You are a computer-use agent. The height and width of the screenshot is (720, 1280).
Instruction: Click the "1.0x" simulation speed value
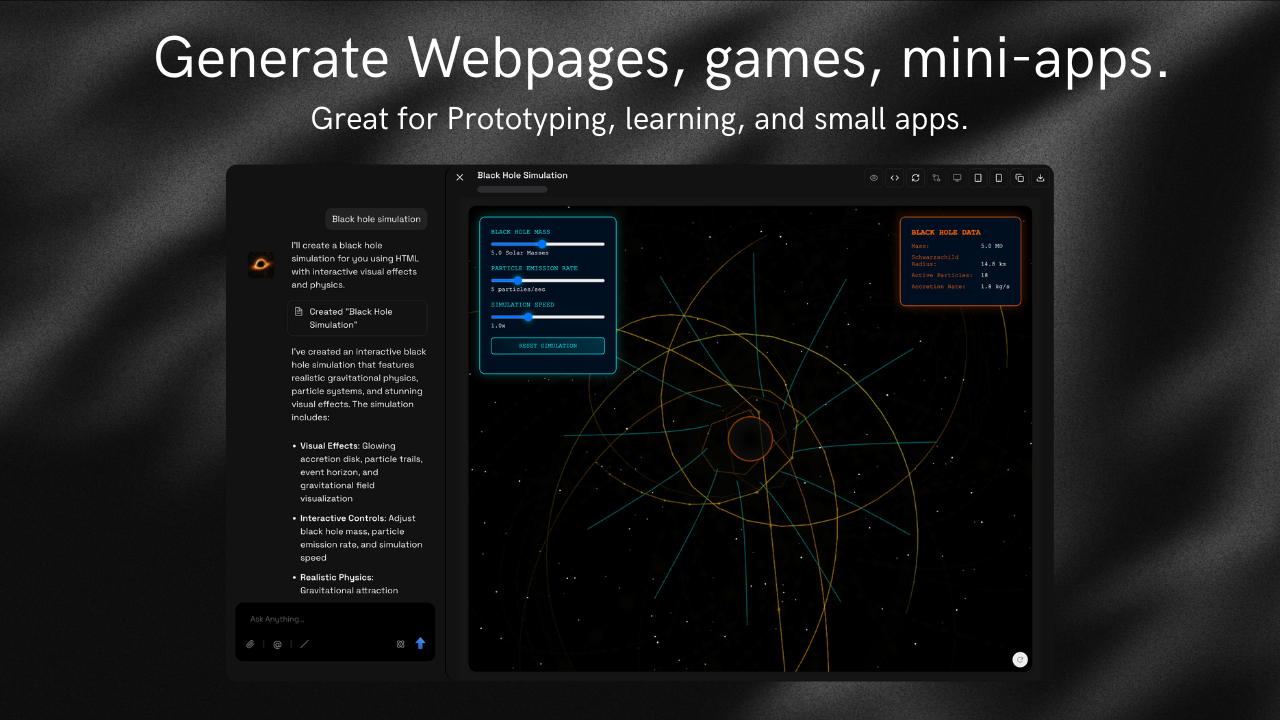pos(498,326)
